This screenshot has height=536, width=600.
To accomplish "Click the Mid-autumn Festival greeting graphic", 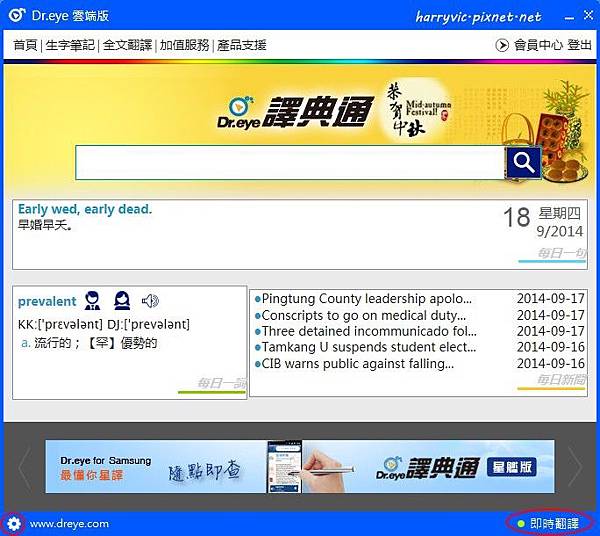I will [x=418, y=109].
